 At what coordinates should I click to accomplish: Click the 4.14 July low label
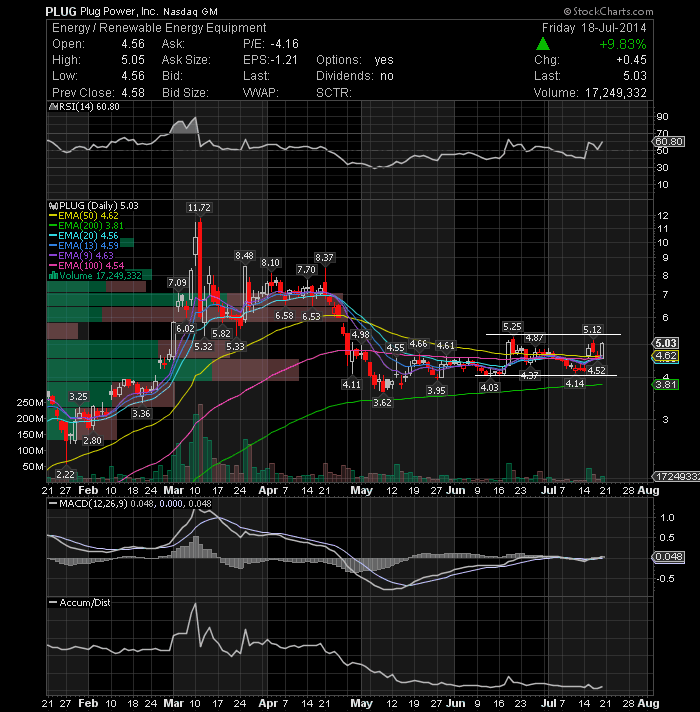[575, 384]
